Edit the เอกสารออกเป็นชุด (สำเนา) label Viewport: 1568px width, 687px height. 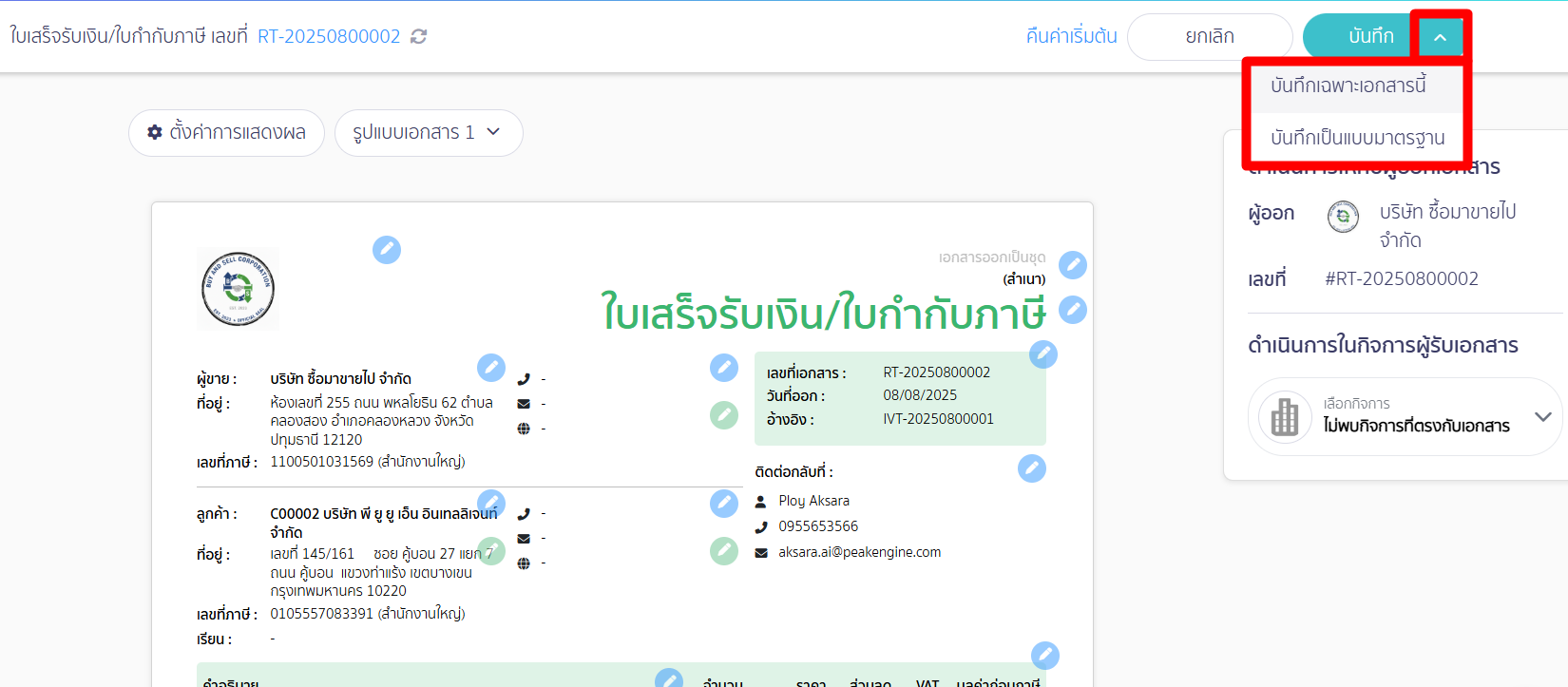click(x=1073, y=265)
